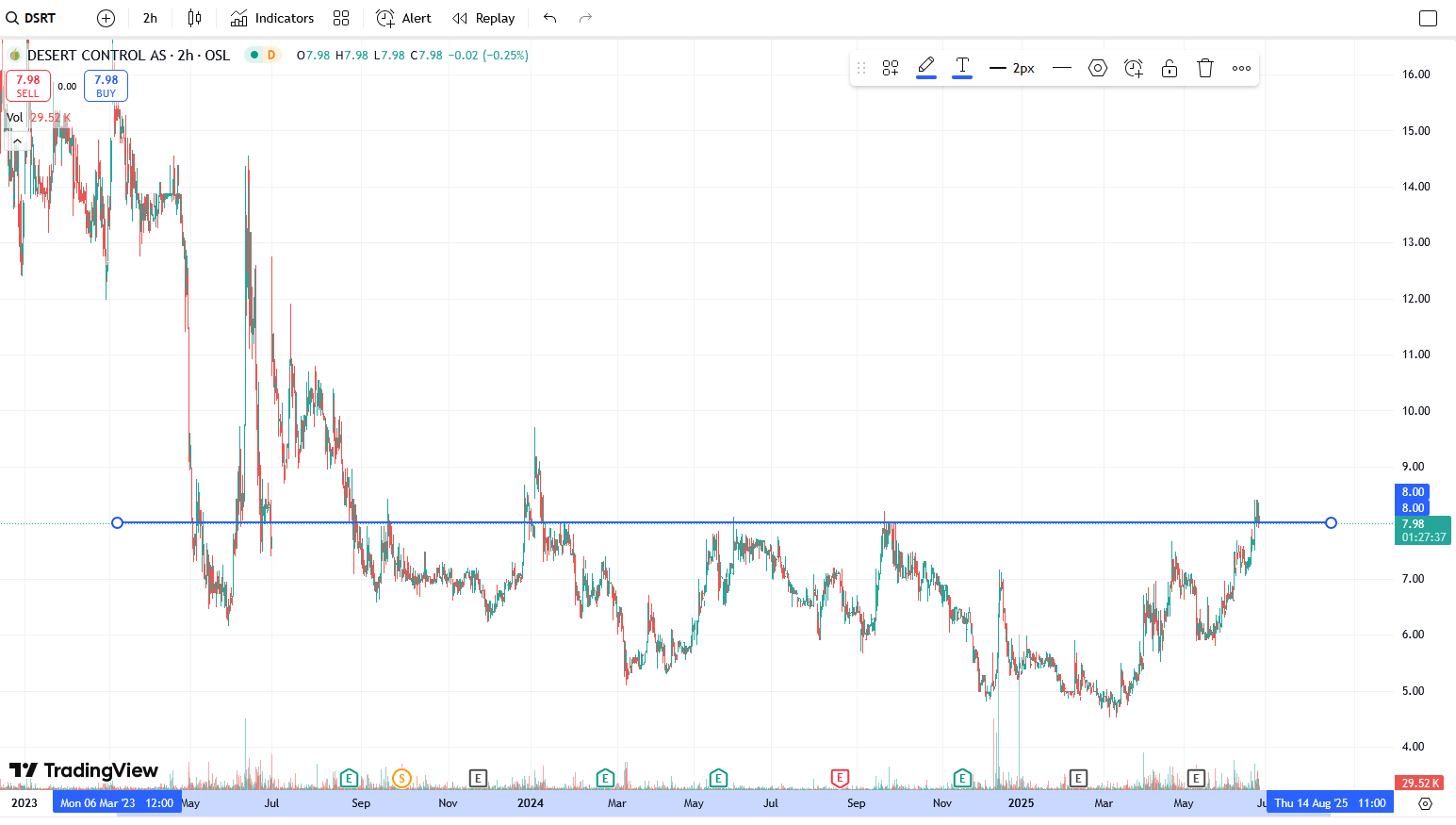Change the line style option
The height and width of the screenshot is (825, 1456).
(x=1062, y=68)
